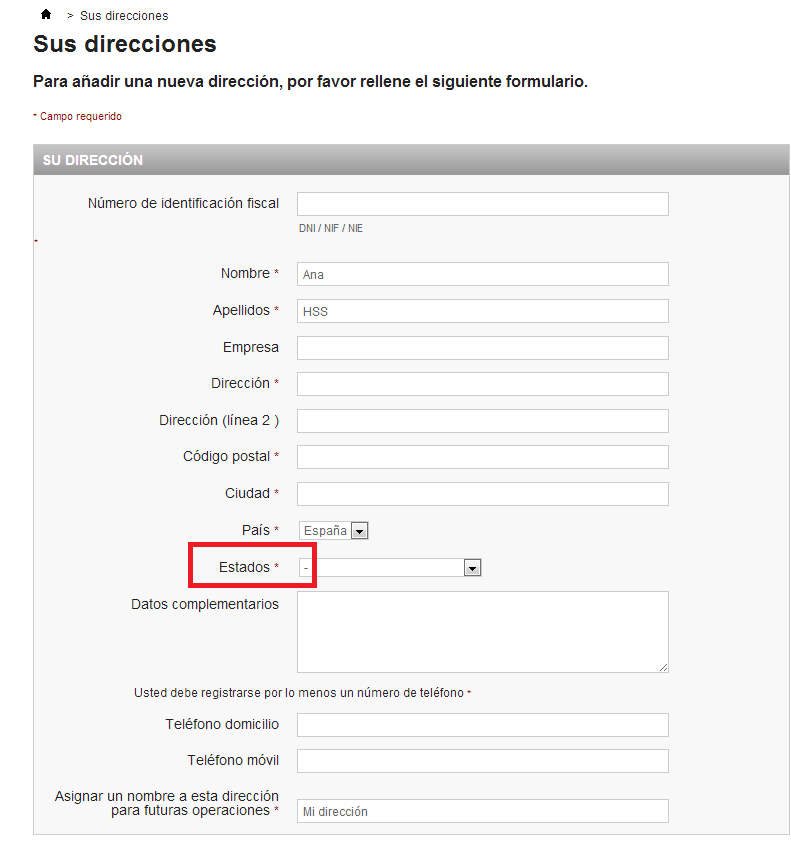Image resolution: width=791 pixels, height=842 pixels.
Task: Focus the Teléfono domicilio field
Action: [x=482, y=725]
